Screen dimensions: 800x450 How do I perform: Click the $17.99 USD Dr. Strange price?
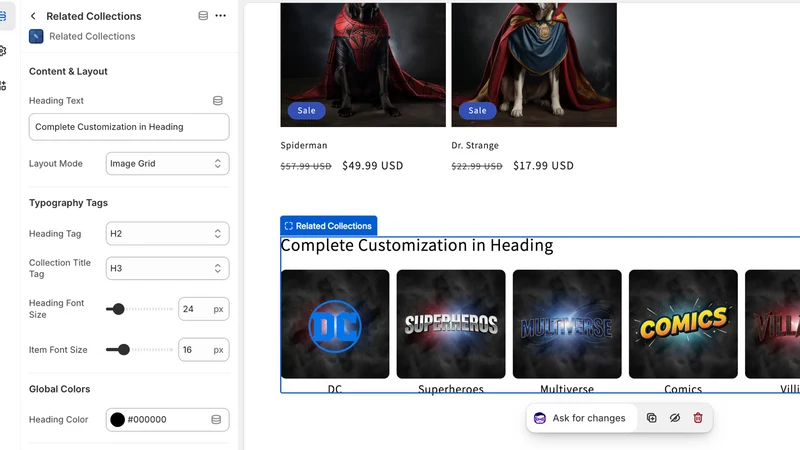coord(543,166)
